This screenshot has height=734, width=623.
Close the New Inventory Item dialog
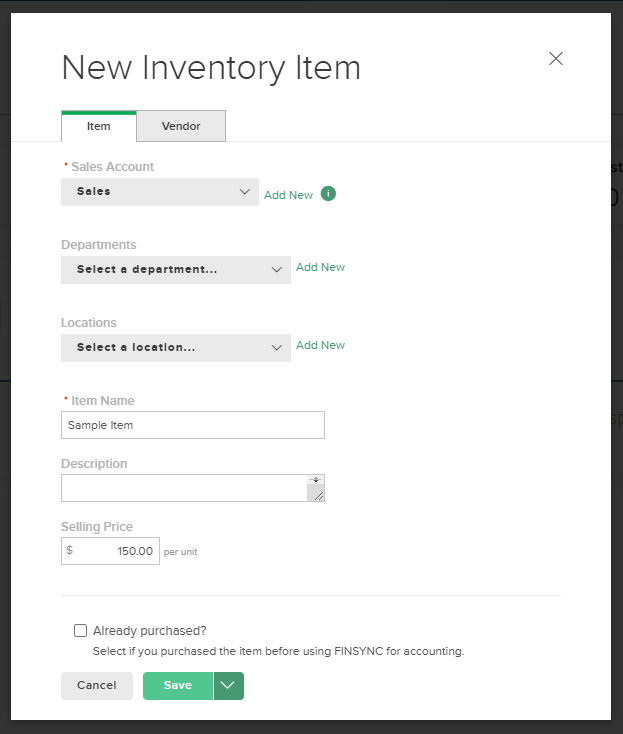click(556, 59)
